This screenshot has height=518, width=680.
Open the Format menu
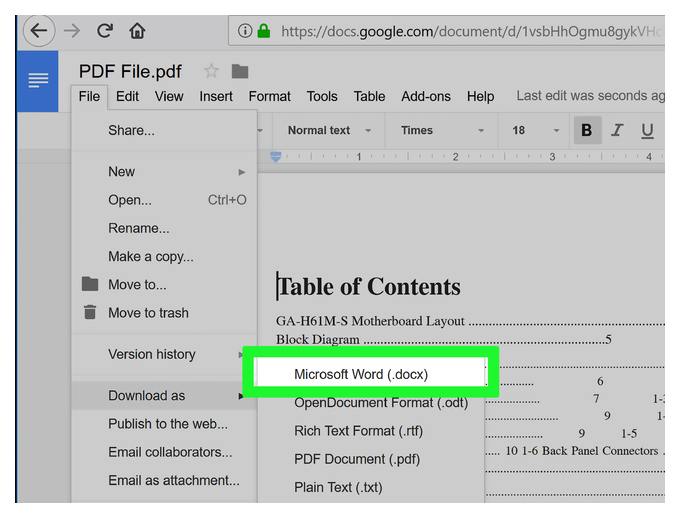click(x=269, y=96)
